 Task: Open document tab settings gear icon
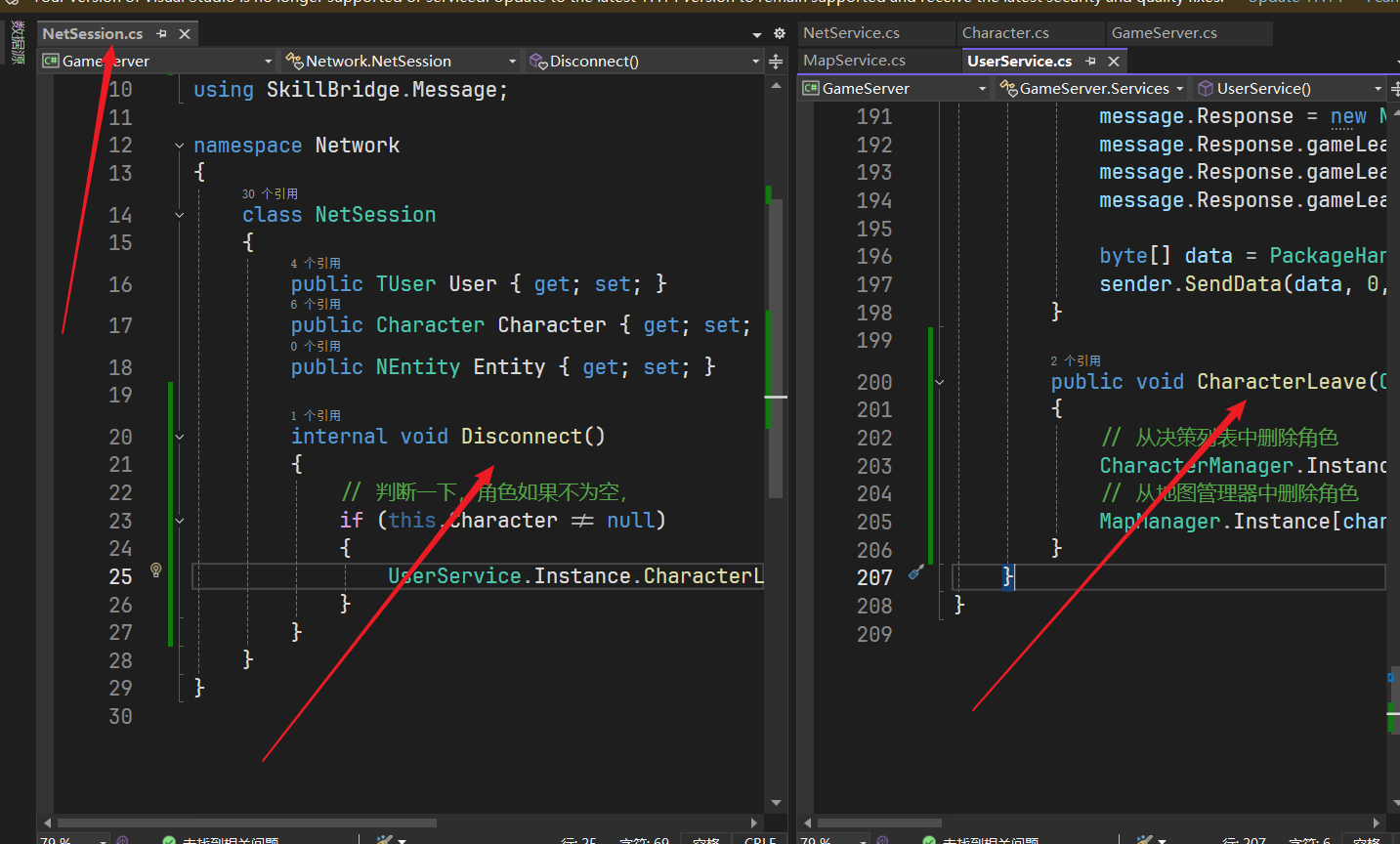click(779, 33)
